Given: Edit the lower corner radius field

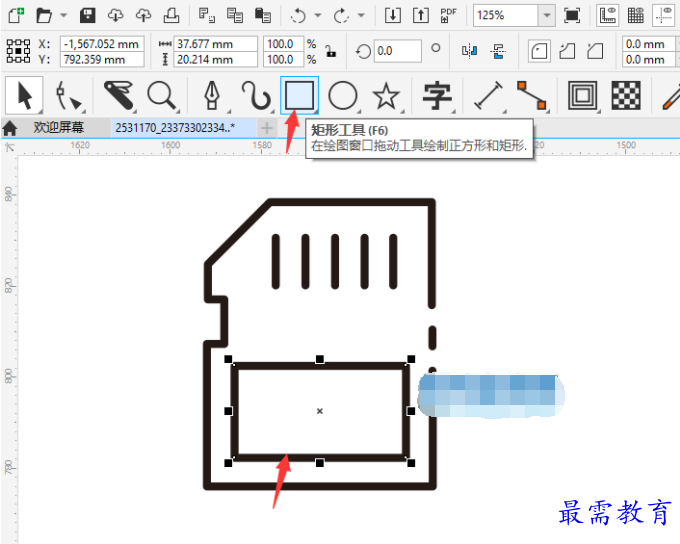Looking at the screenshot, I should point(649,59).
